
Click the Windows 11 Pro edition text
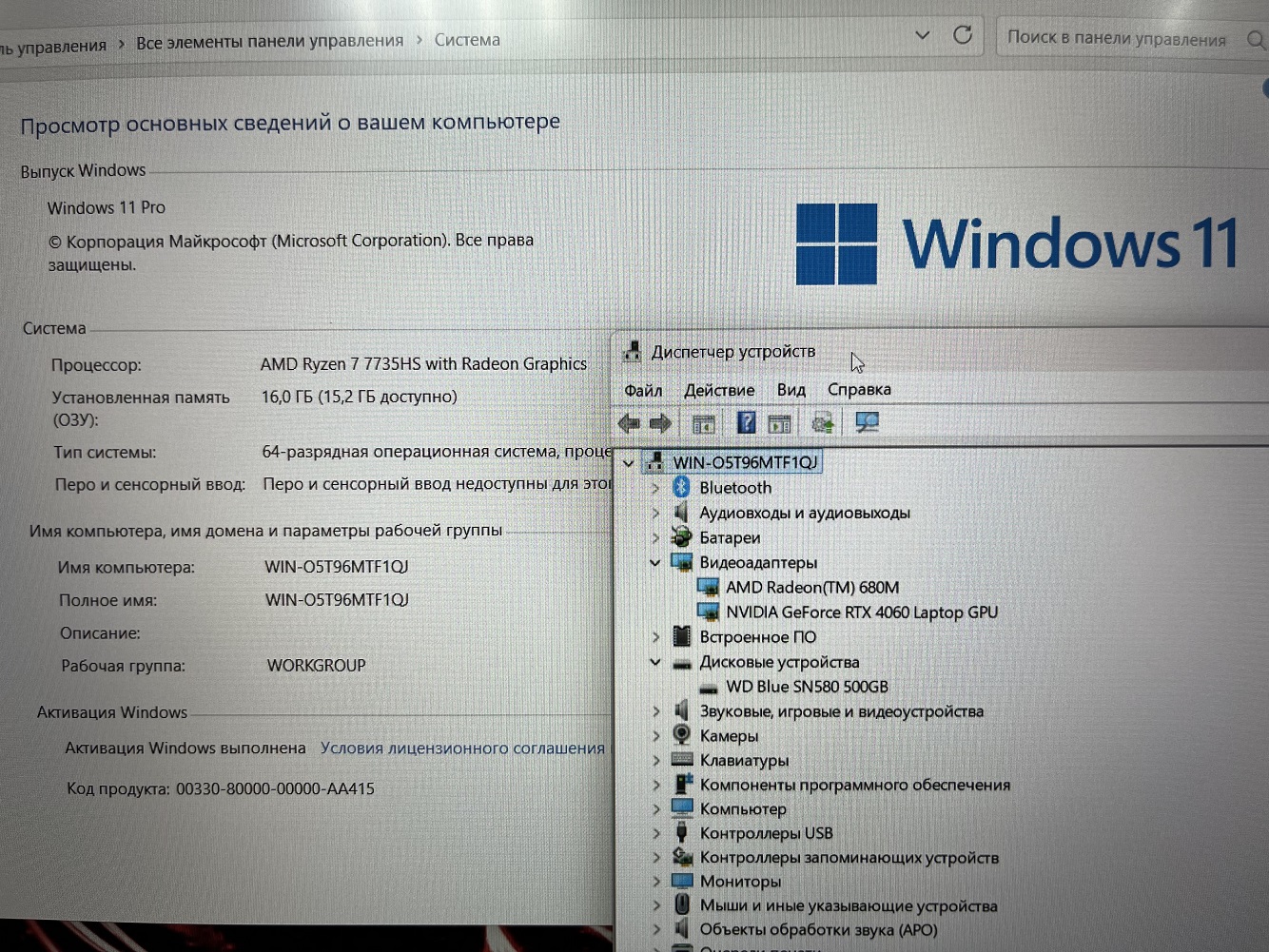107,207
